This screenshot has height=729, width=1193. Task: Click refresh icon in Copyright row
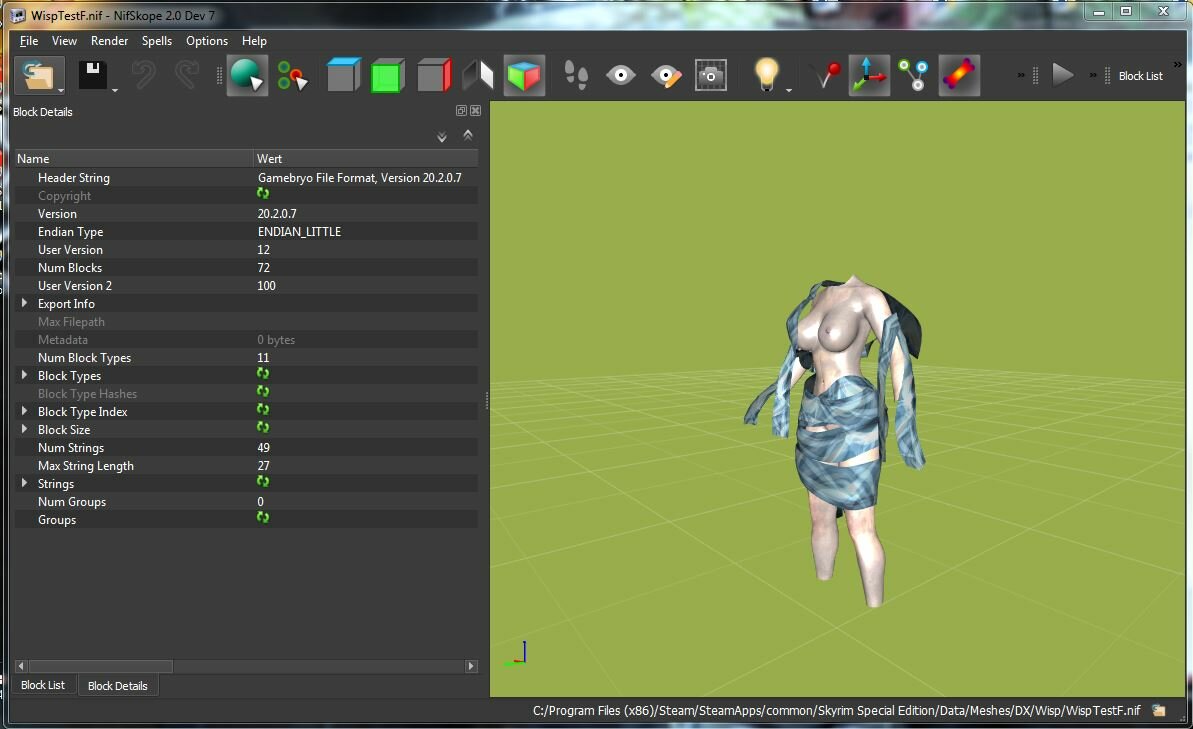click(x=263, y=194)
